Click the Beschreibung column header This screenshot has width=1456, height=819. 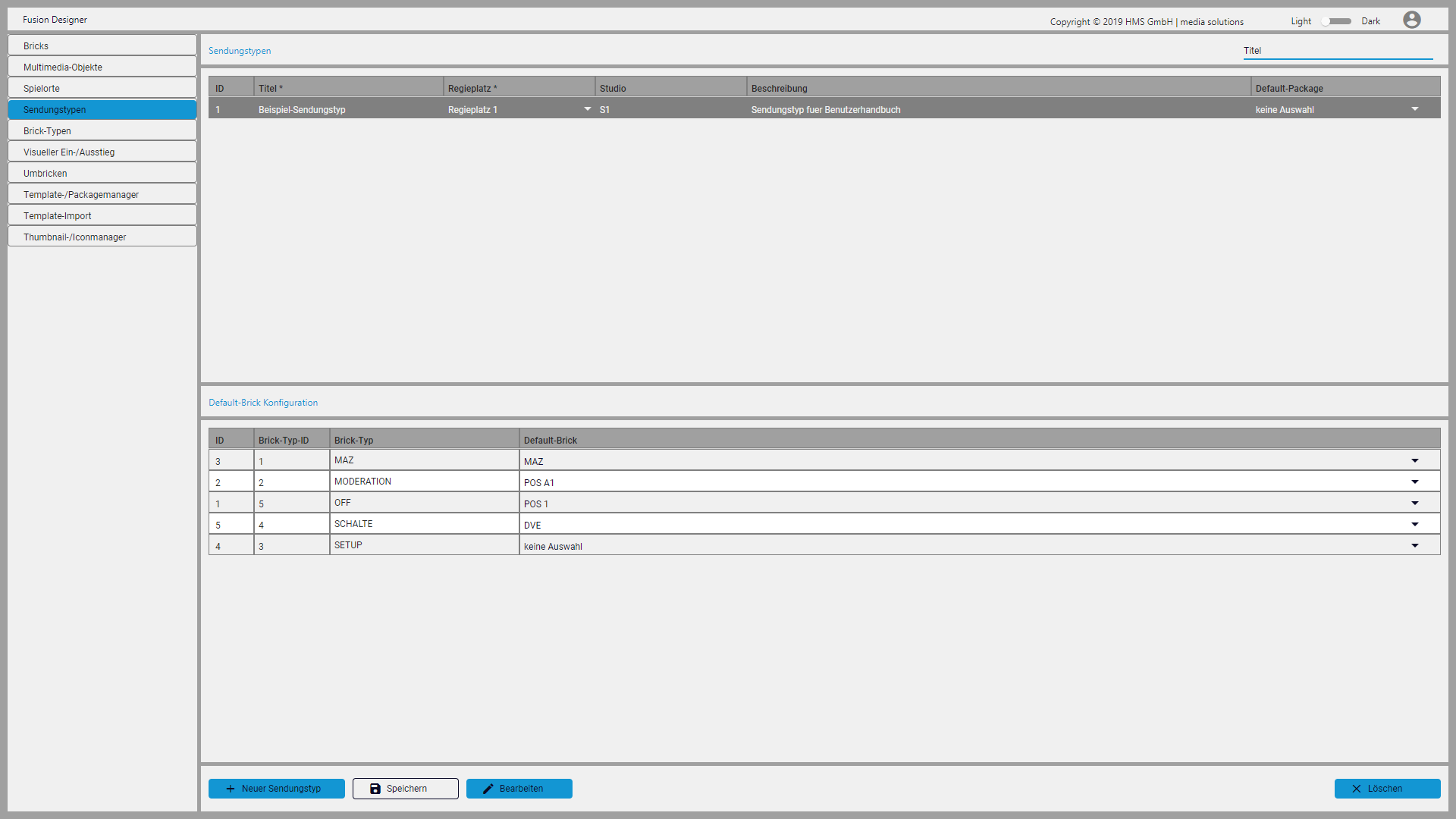coord(780,88)
